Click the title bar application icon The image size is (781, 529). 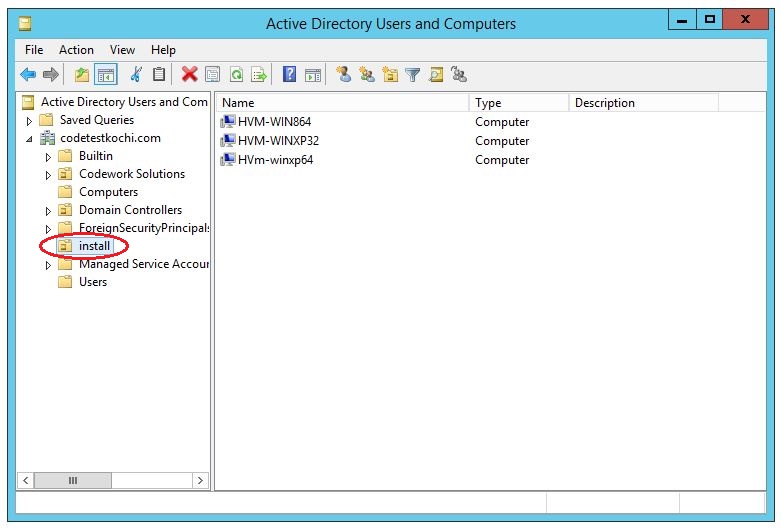point(25,23)
